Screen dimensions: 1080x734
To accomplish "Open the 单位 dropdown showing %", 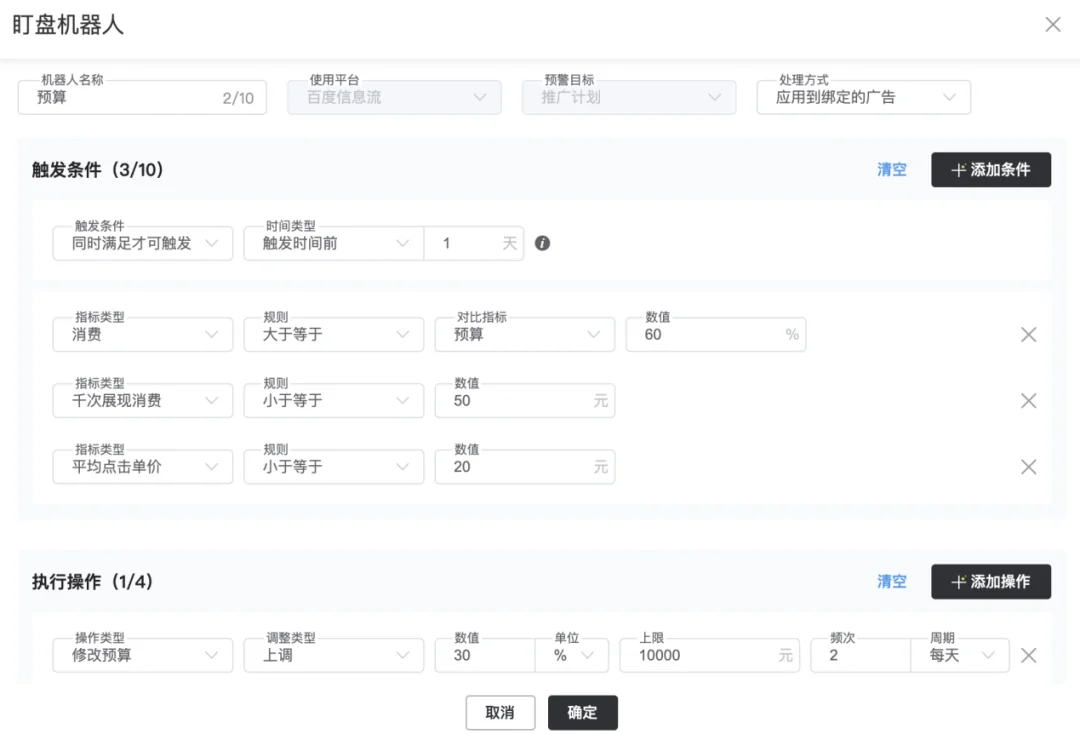I will tap(572, 656).
